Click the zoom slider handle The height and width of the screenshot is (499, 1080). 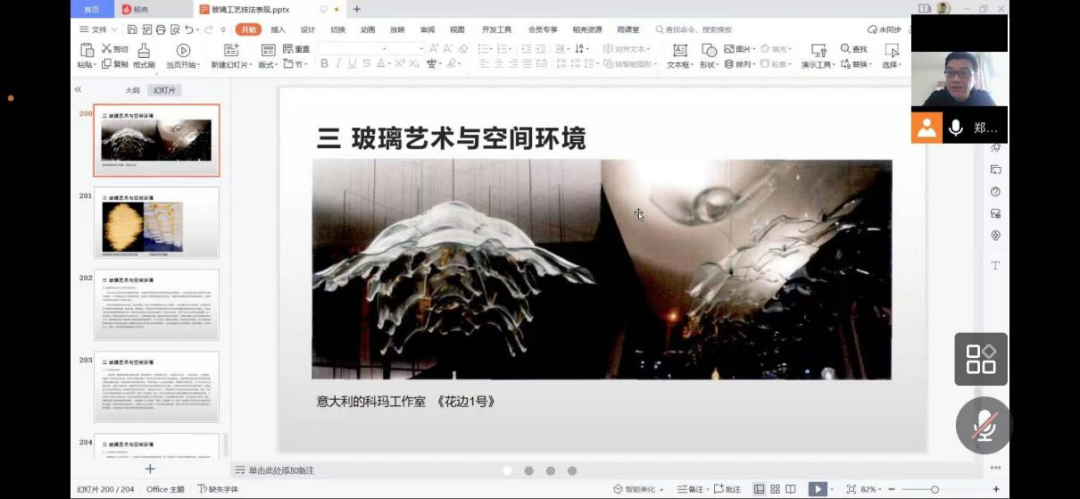[x=935, y=489]
